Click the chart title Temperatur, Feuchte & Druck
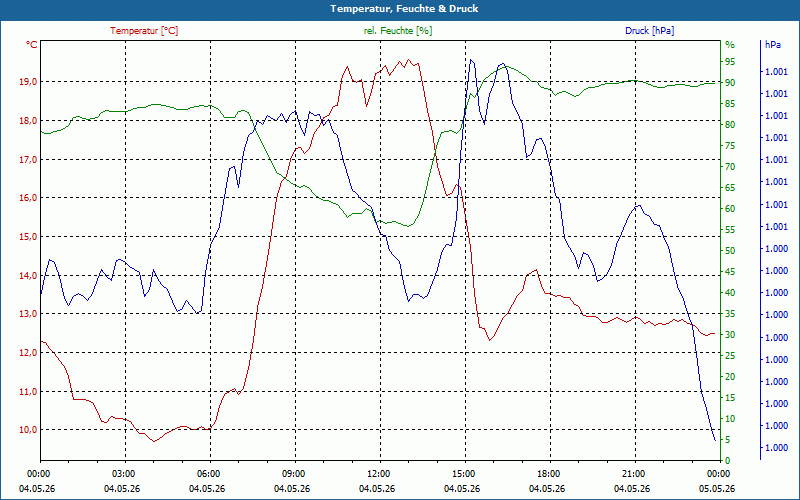 (404, 9)
